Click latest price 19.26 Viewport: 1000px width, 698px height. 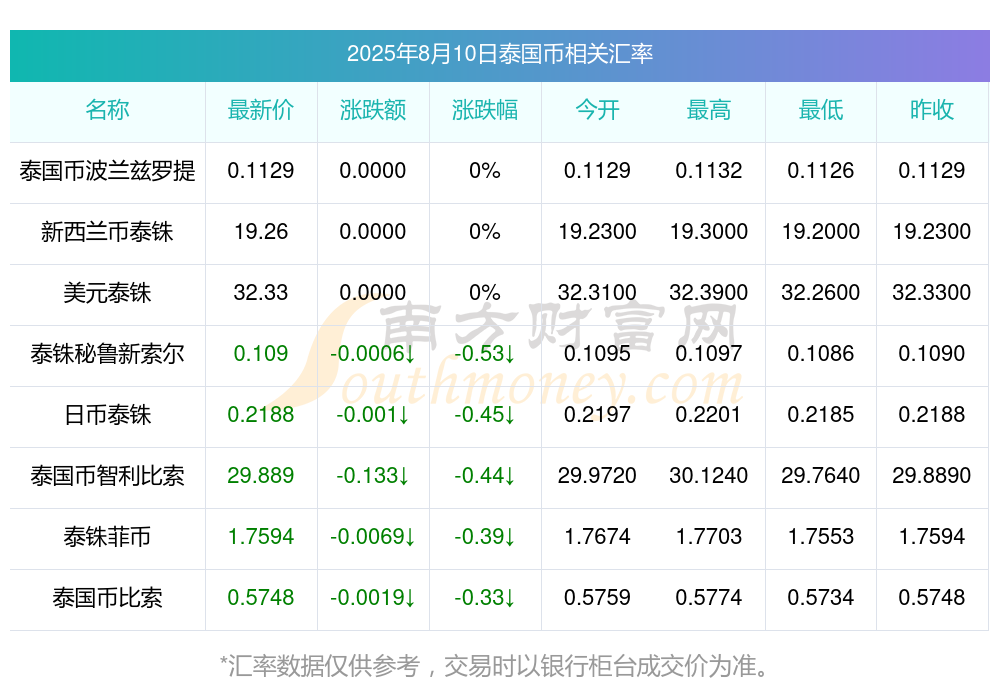pos(261,232)
